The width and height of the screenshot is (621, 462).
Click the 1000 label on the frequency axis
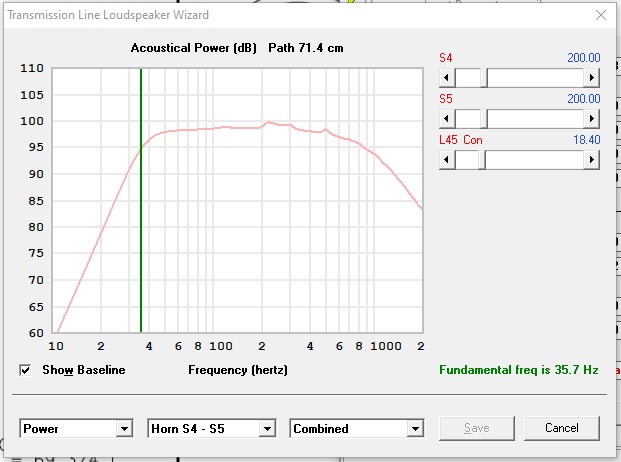pyautogui.click(x=386, y=346)
